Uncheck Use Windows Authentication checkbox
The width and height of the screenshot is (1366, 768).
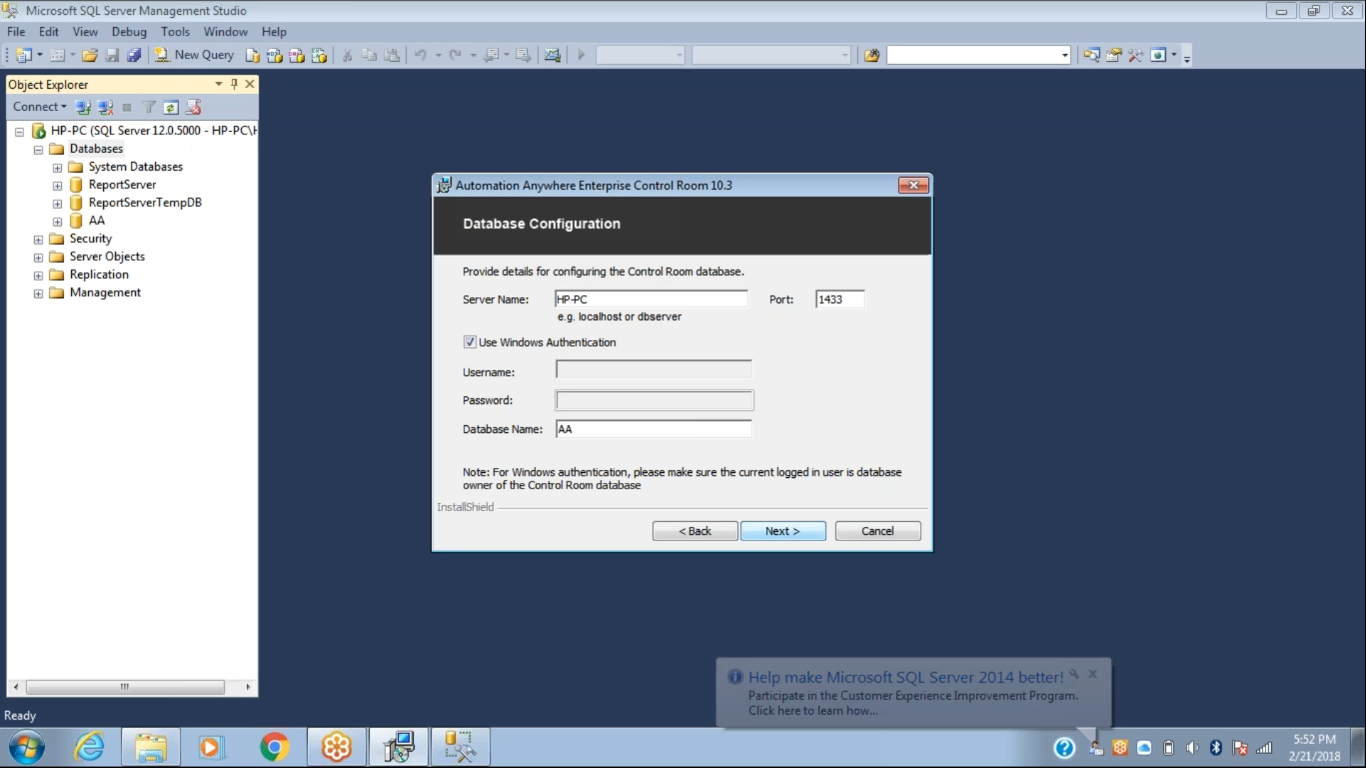coord(470,342)
